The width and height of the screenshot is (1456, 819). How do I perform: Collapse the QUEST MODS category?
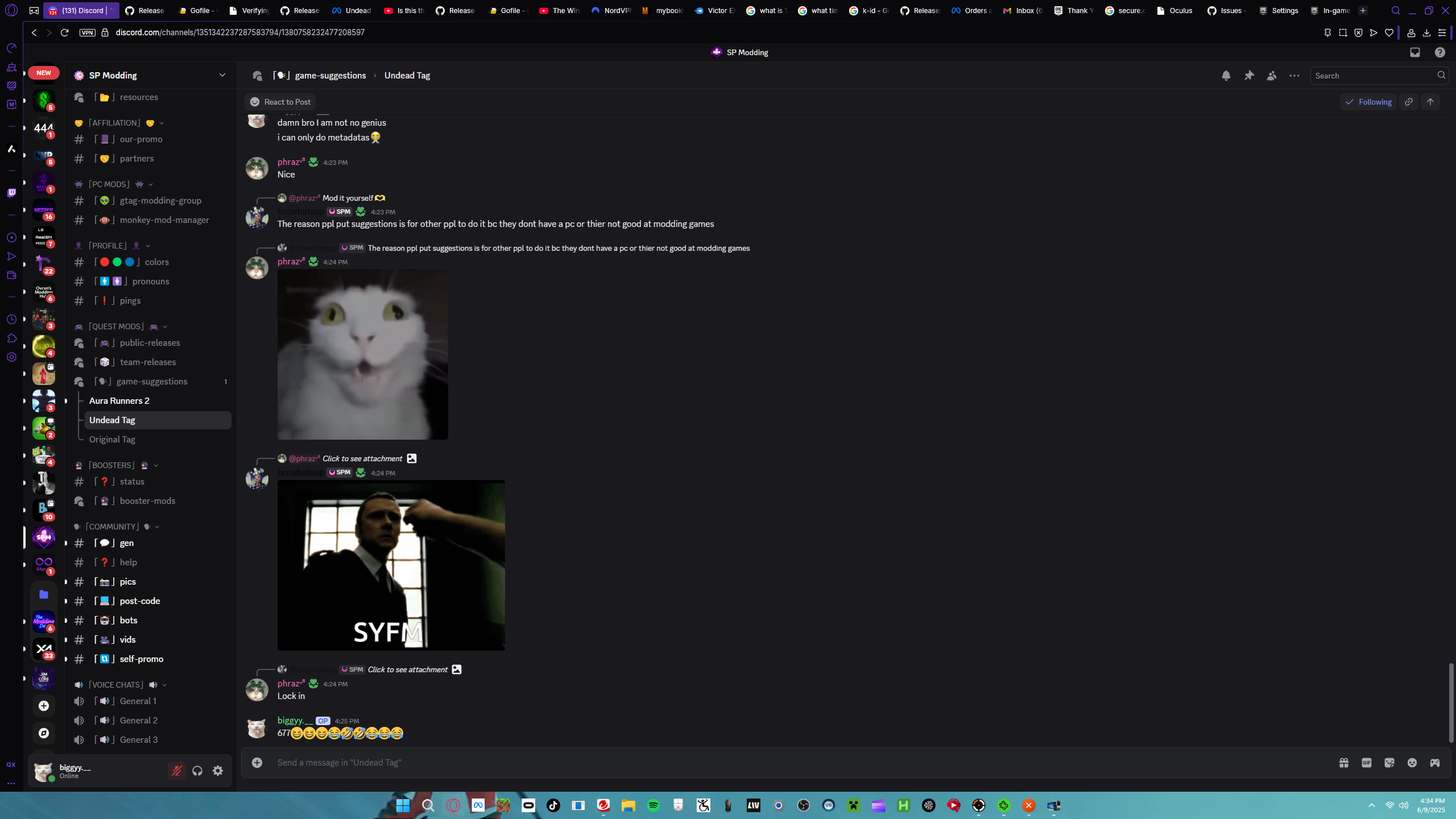[x=117, y=326]
